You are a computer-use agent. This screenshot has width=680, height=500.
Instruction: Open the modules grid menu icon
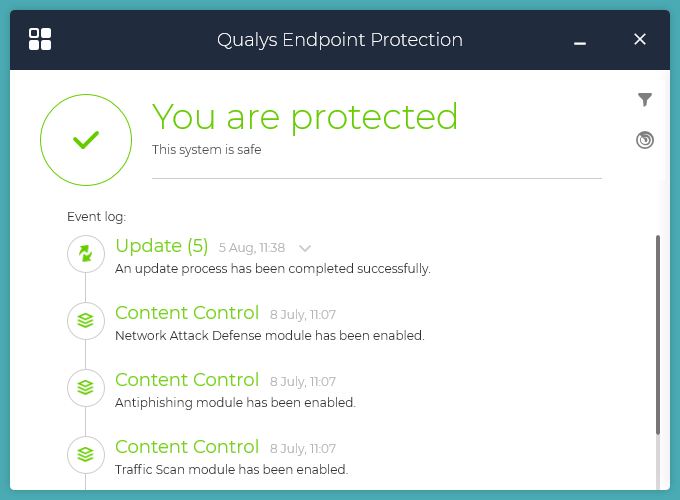(x=40, y=39)
